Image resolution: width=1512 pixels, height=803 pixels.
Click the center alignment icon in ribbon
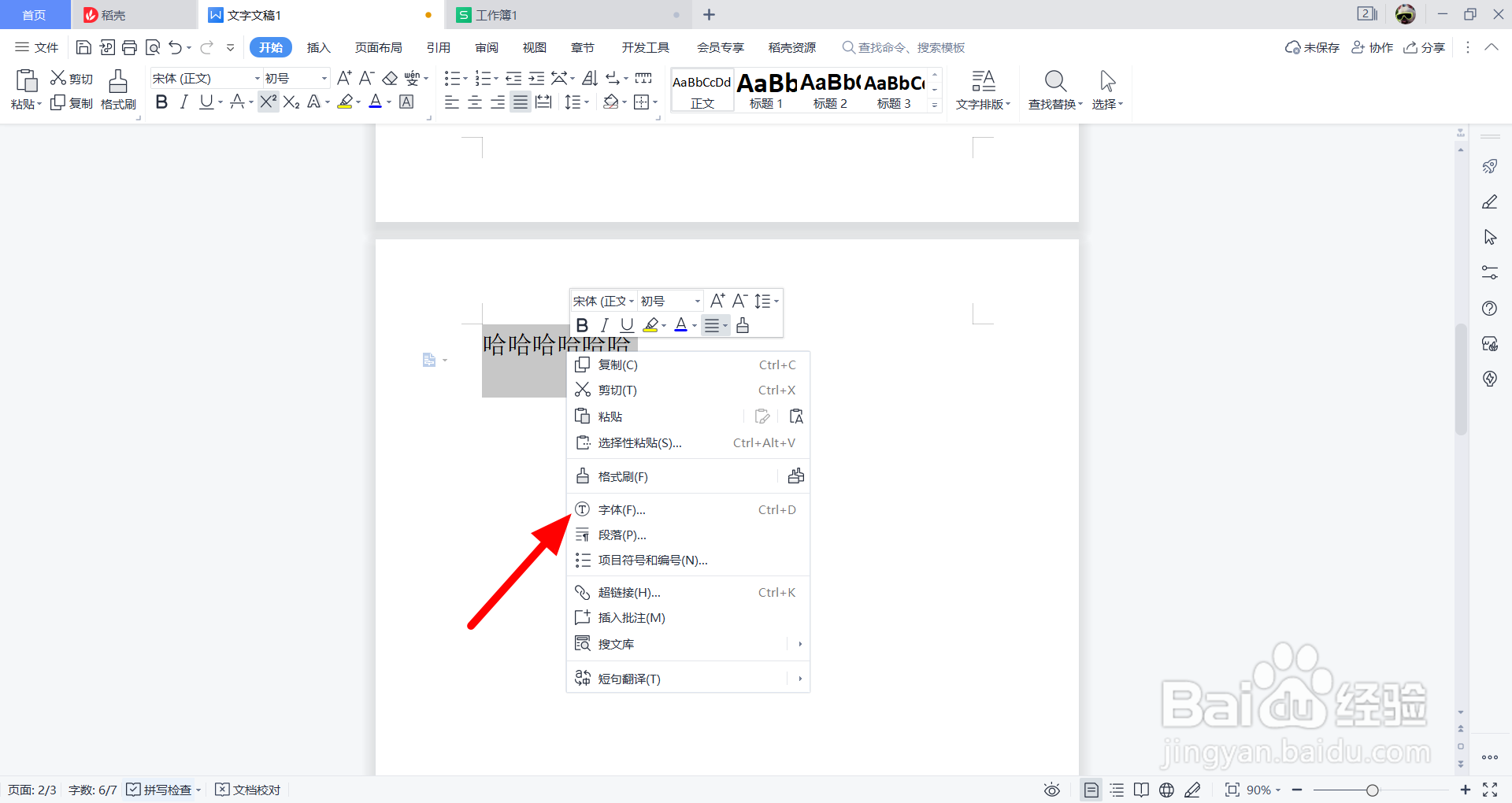point(475,102)
